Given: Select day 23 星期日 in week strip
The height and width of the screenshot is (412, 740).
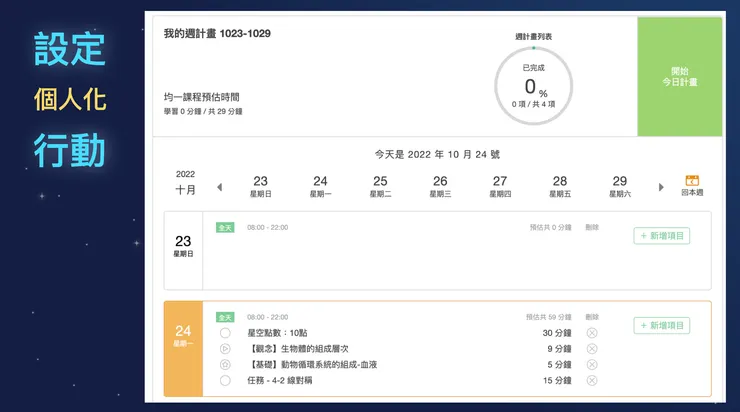Looking at the screenshot, I should point(261,186).
